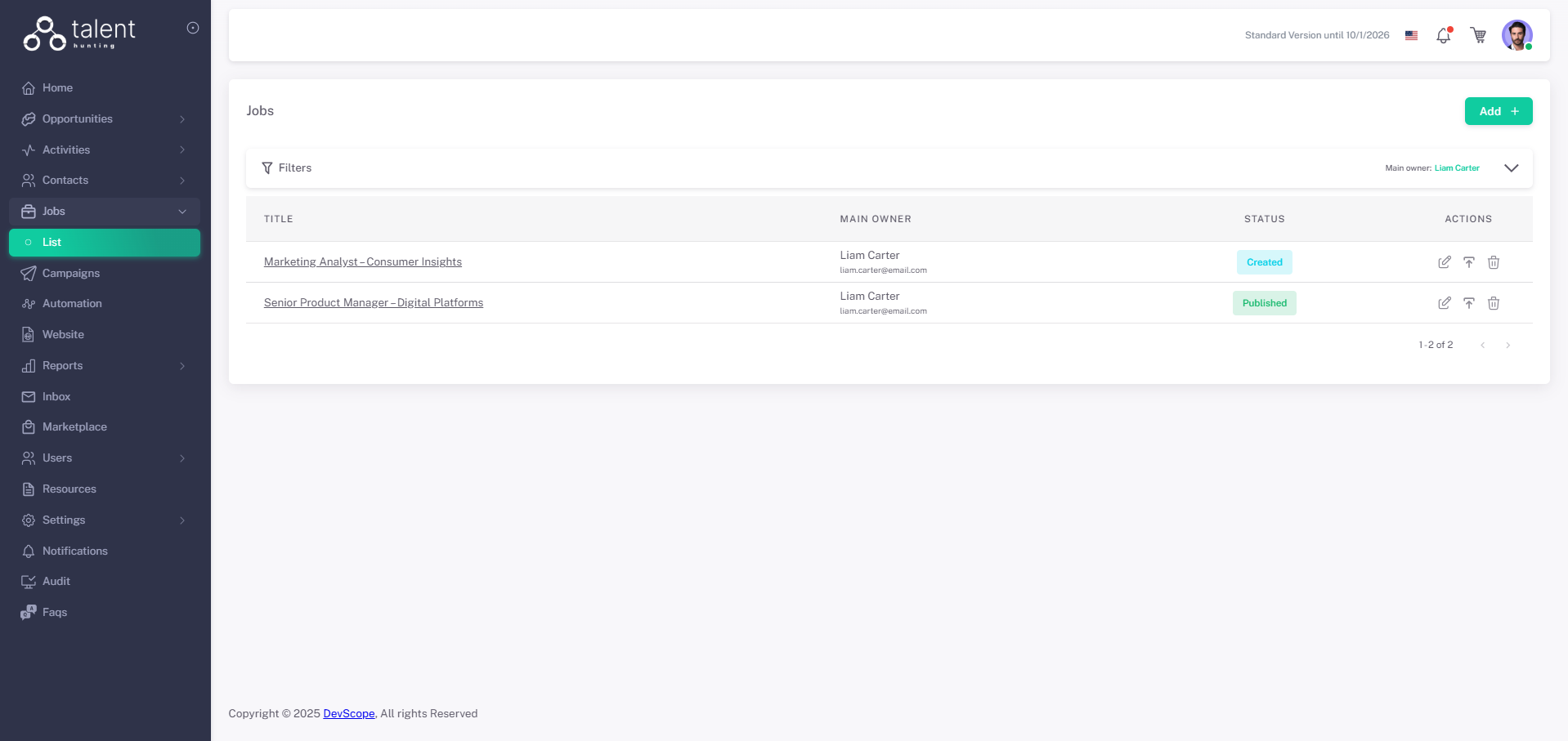The image size is (1568, 741).
Task: Expand the Filters panel chevron
Action: click(1511, 168)
